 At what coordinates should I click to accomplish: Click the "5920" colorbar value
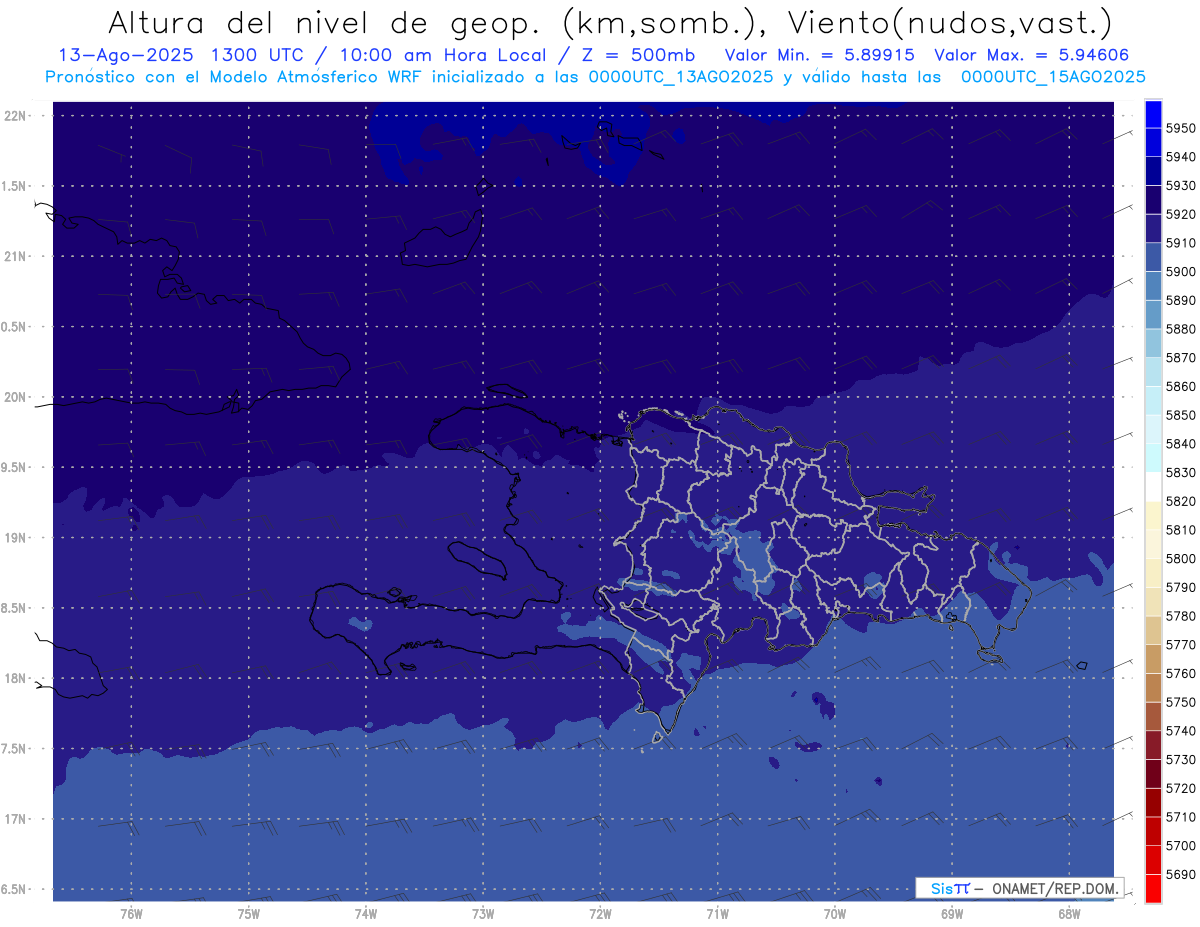pyautogui.click(x=1181, y=214)
